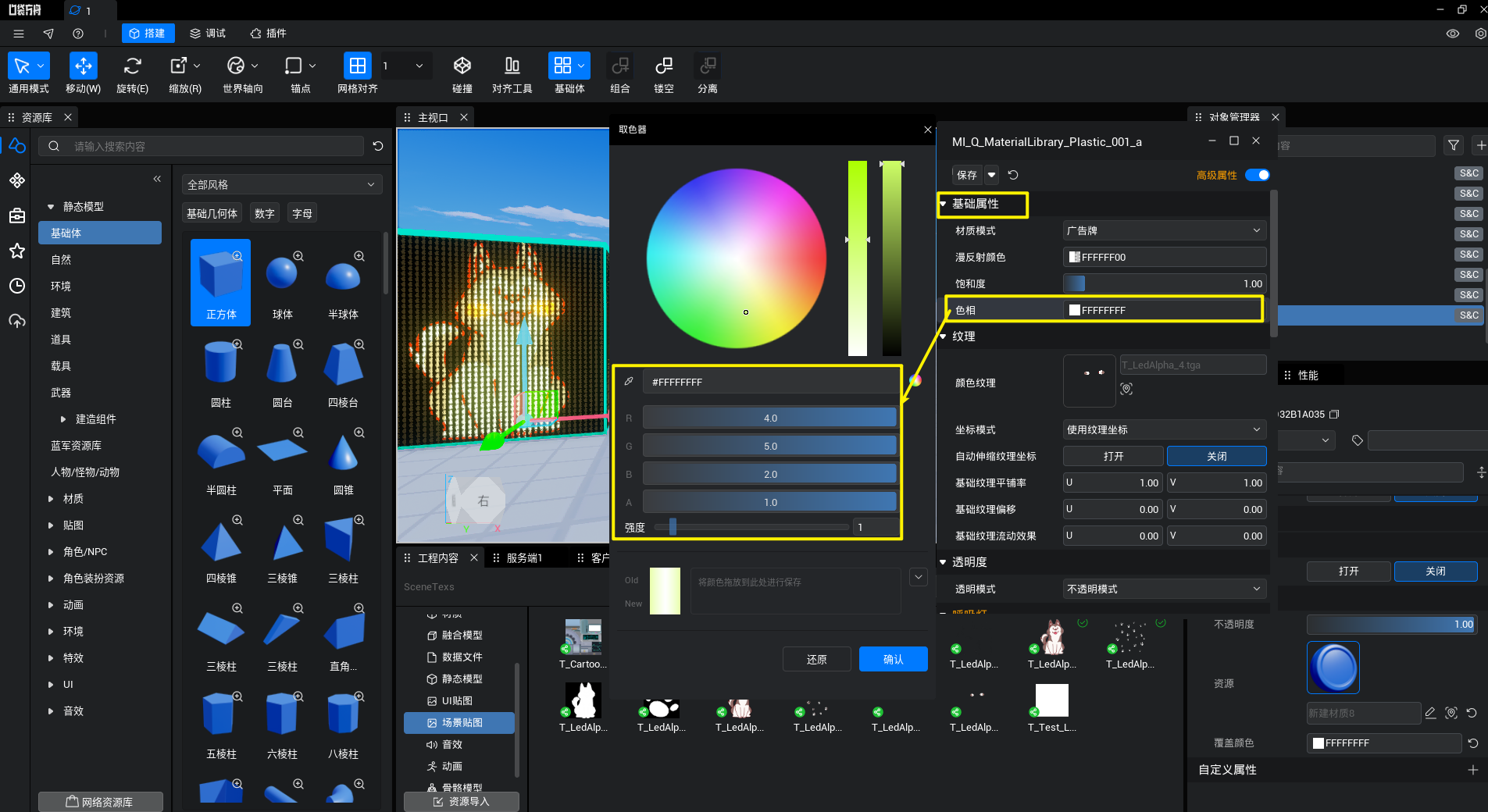Adjust the 饱和度 saturation slider
The height and width of the screenshot is (812, 1488).
[x=1164, y=283]
